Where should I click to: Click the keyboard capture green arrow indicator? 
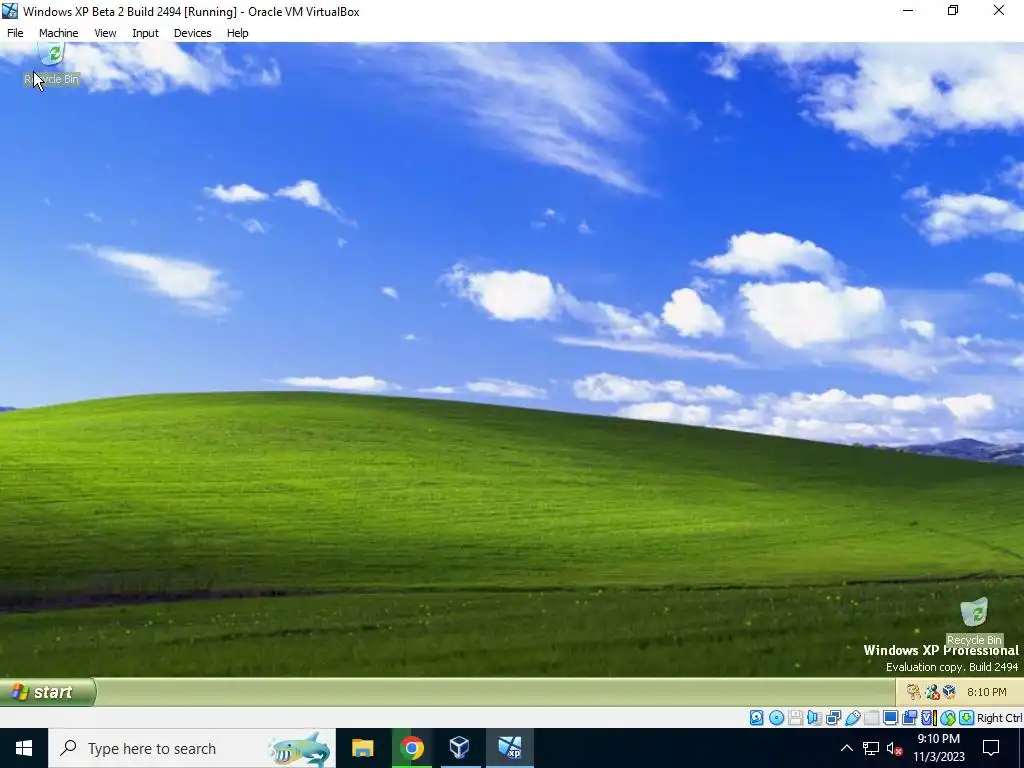(967, 718)
